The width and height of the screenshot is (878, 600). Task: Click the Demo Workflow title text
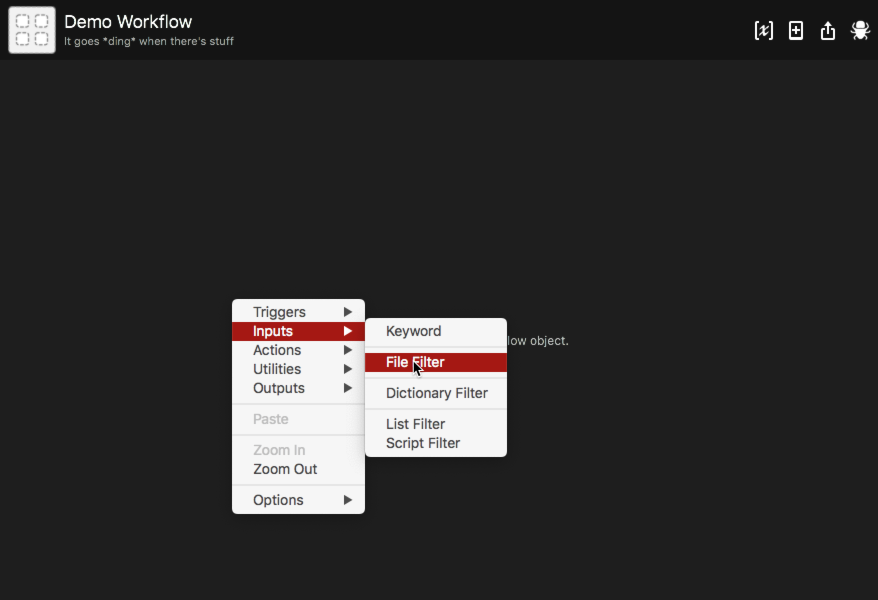(128, 22)
